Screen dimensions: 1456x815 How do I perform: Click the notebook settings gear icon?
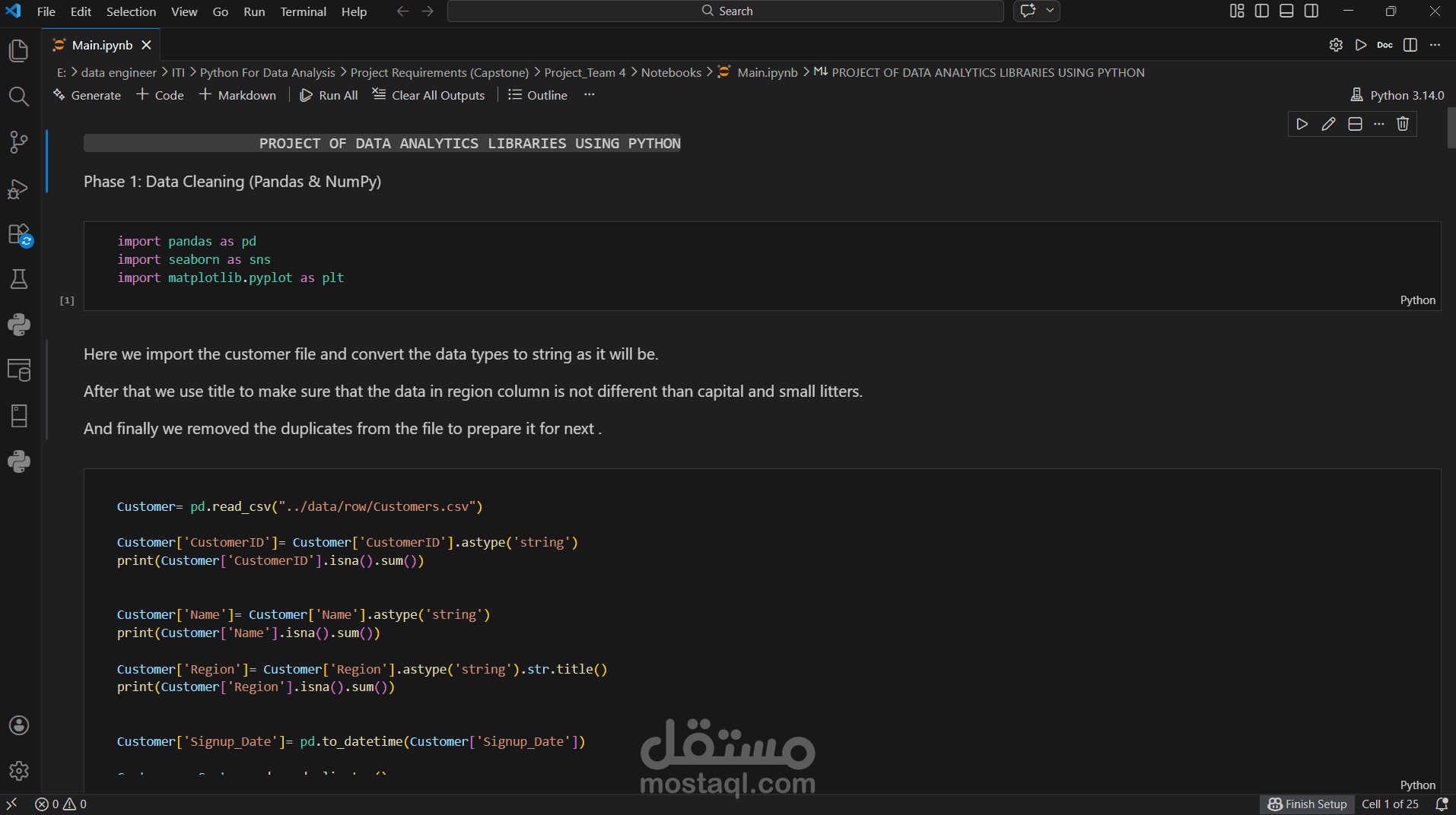pyautogui.click(x=1336, y=45)
